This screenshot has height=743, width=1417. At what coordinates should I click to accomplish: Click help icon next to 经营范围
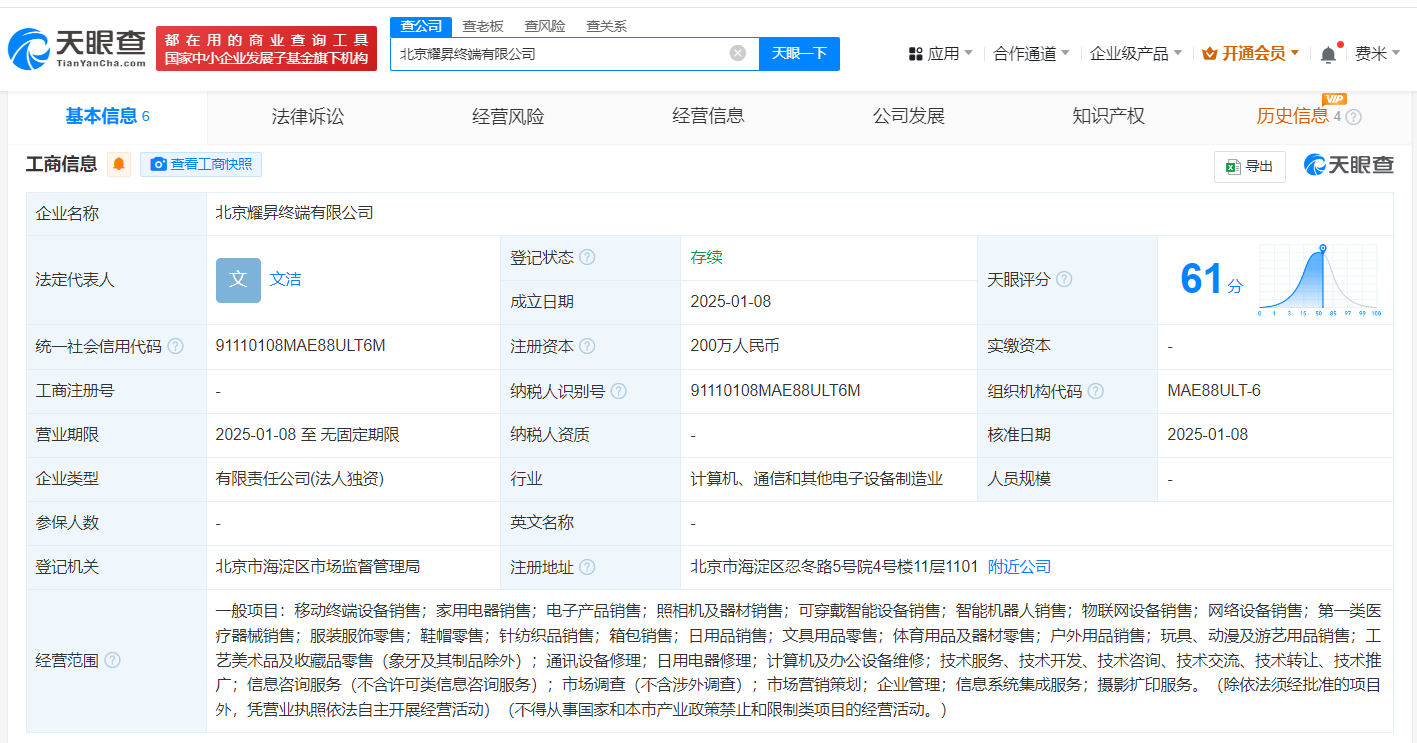click(113, 660)
